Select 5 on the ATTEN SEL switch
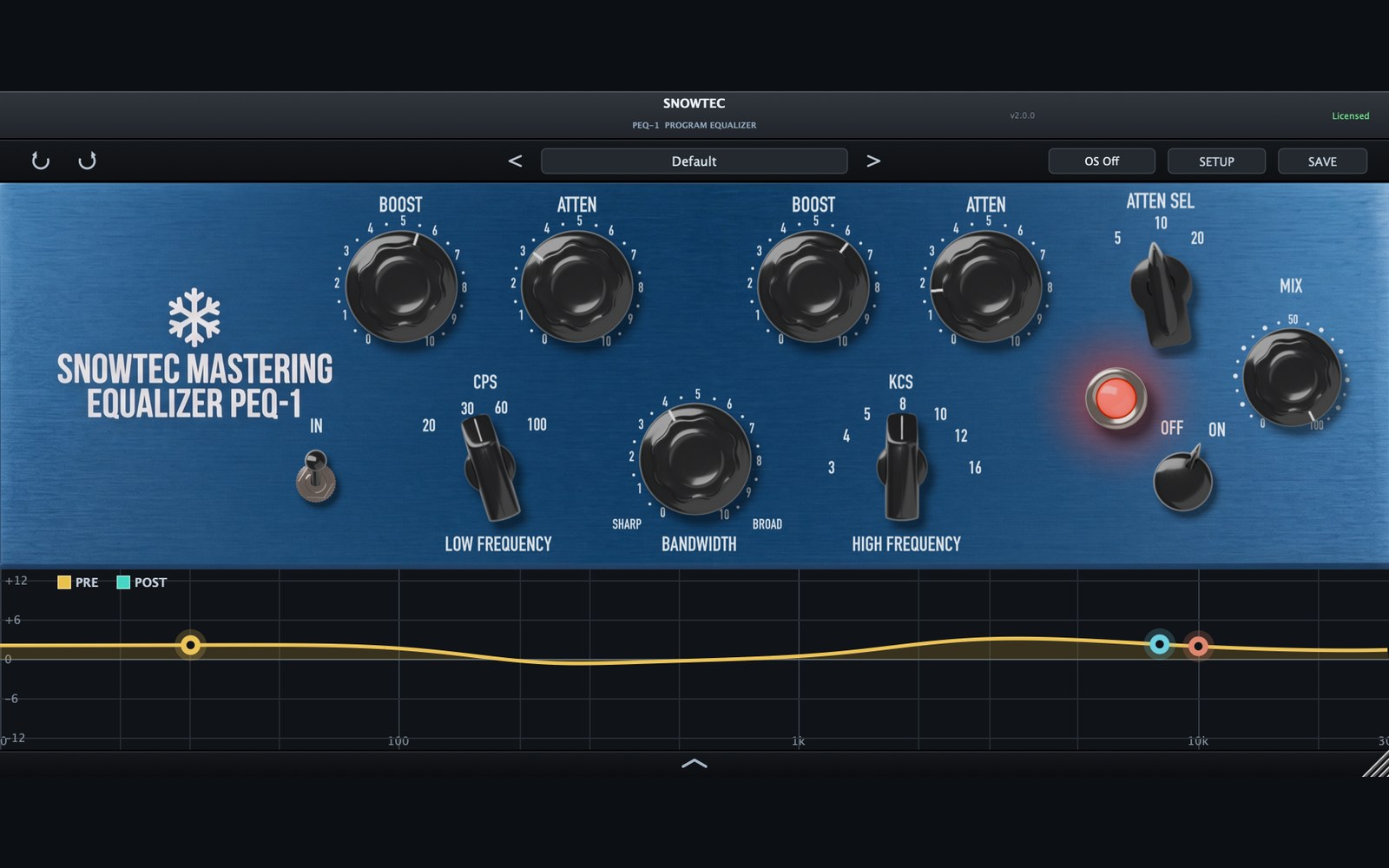This screenshot has height=868, width=1389. pos(1117,238)
